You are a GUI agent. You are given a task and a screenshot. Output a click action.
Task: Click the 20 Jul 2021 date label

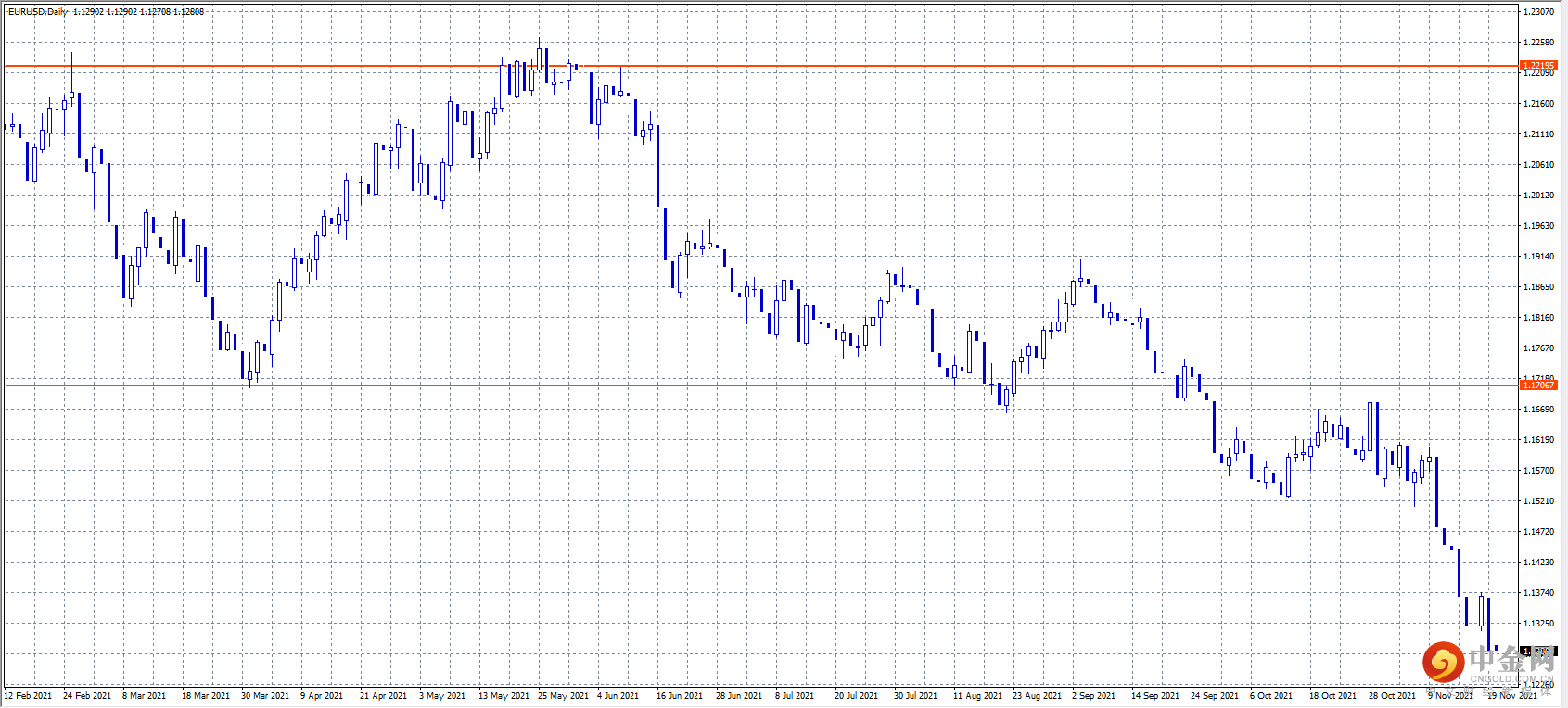tap(856, 696)
